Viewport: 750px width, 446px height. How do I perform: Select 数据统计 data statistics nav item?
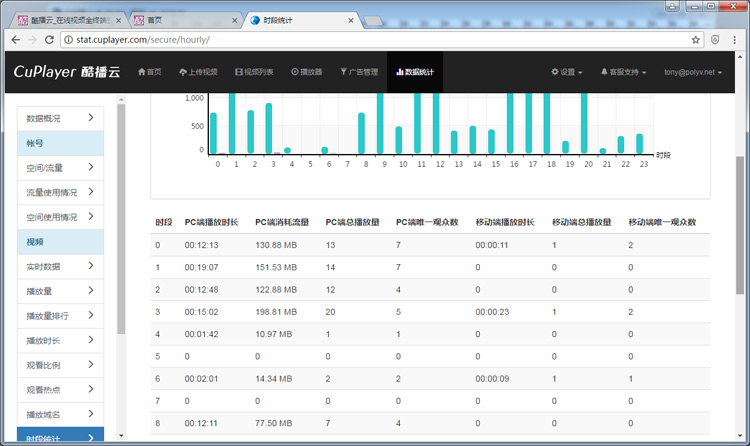[x=415, y=72]
